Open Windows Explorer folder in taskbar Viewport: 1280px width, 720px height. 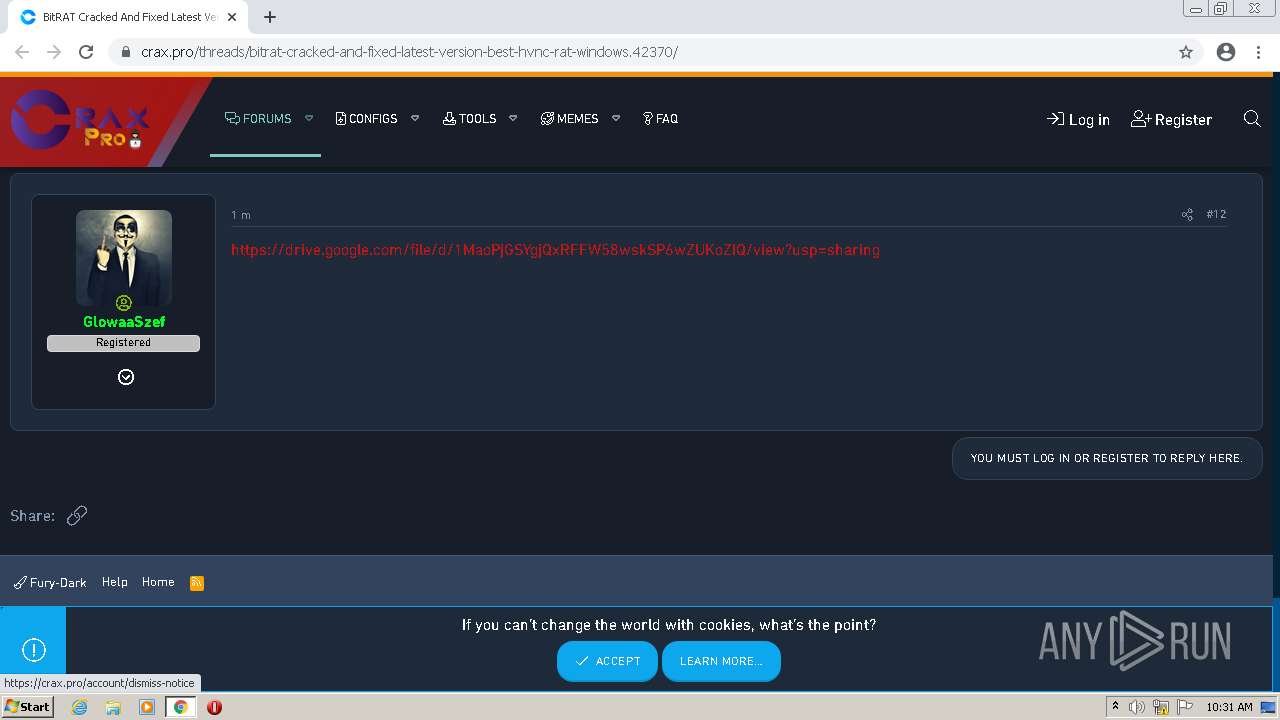click(x=113, y=707)
